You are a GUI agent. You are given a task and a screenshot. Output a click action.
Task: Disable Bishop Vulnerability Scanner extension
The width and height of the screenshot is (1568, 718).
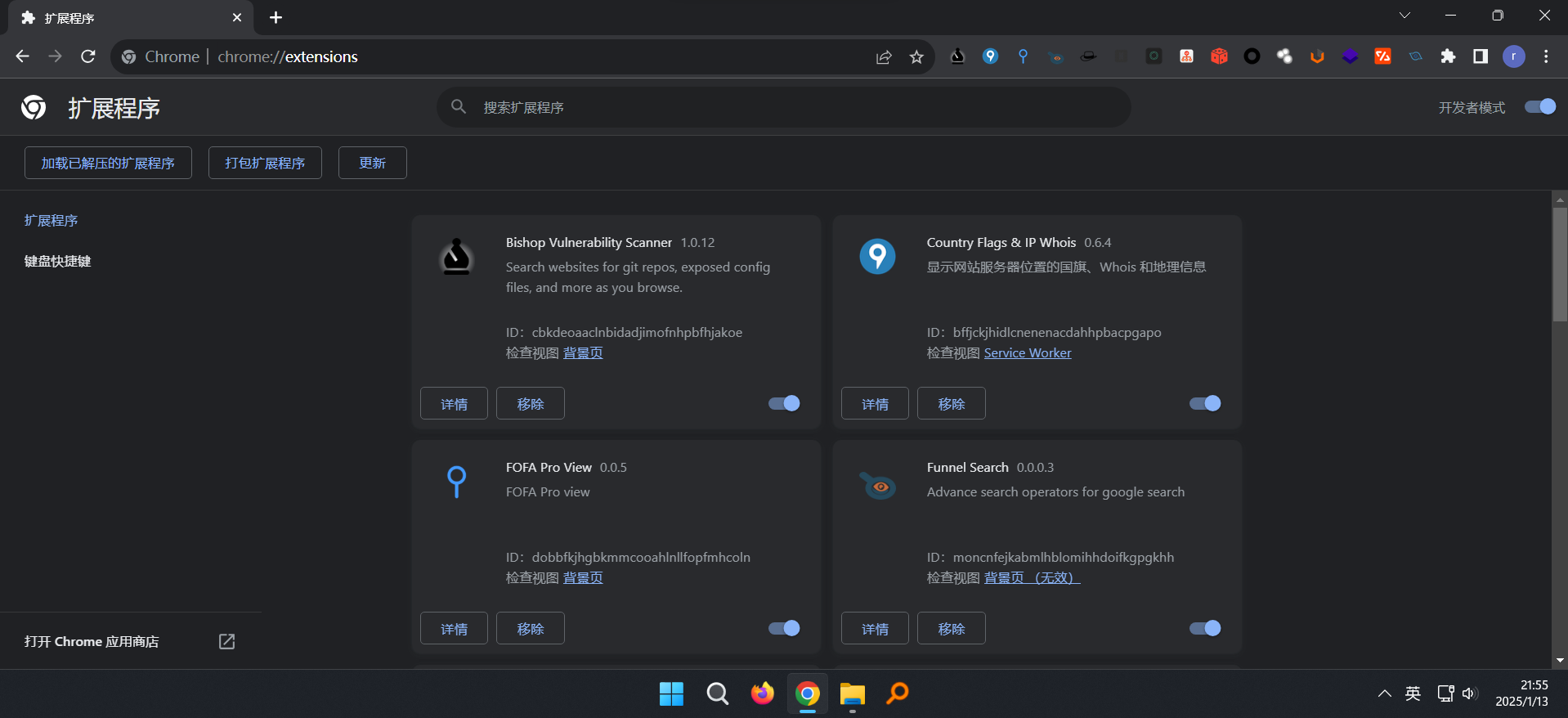tap(784, 403)
